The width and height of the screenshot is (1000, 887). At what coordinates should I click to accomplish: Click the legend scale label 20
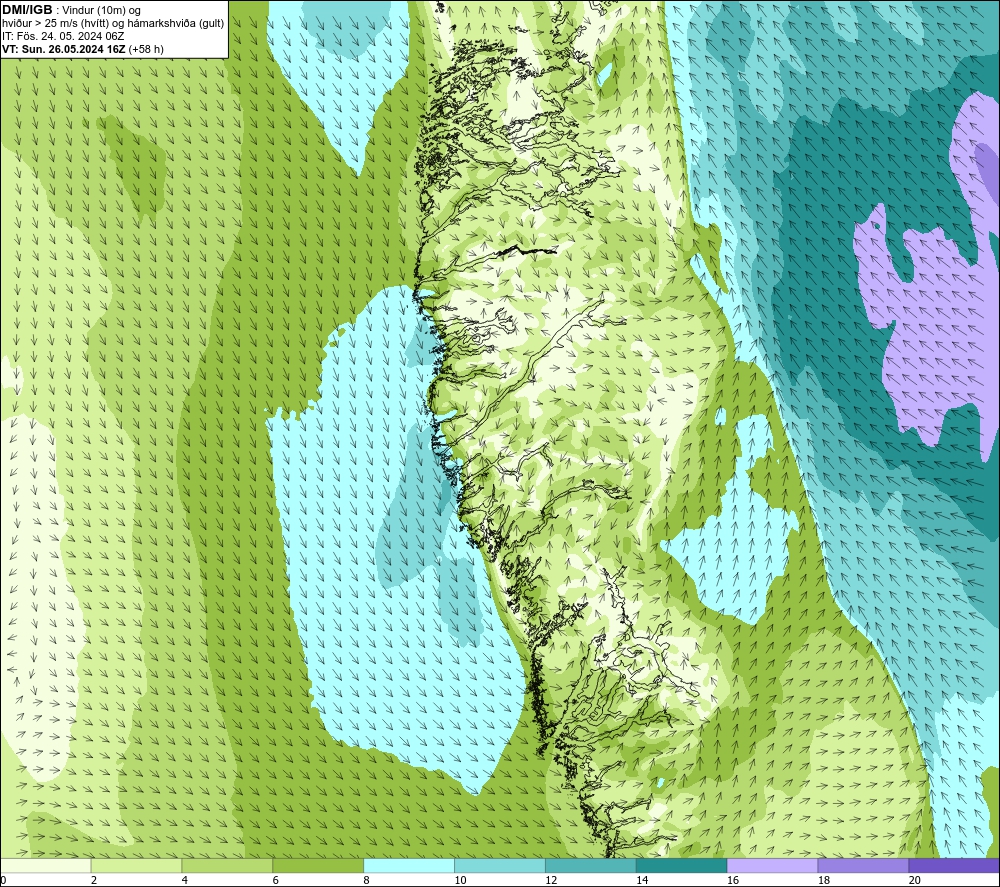click(915, 880)
